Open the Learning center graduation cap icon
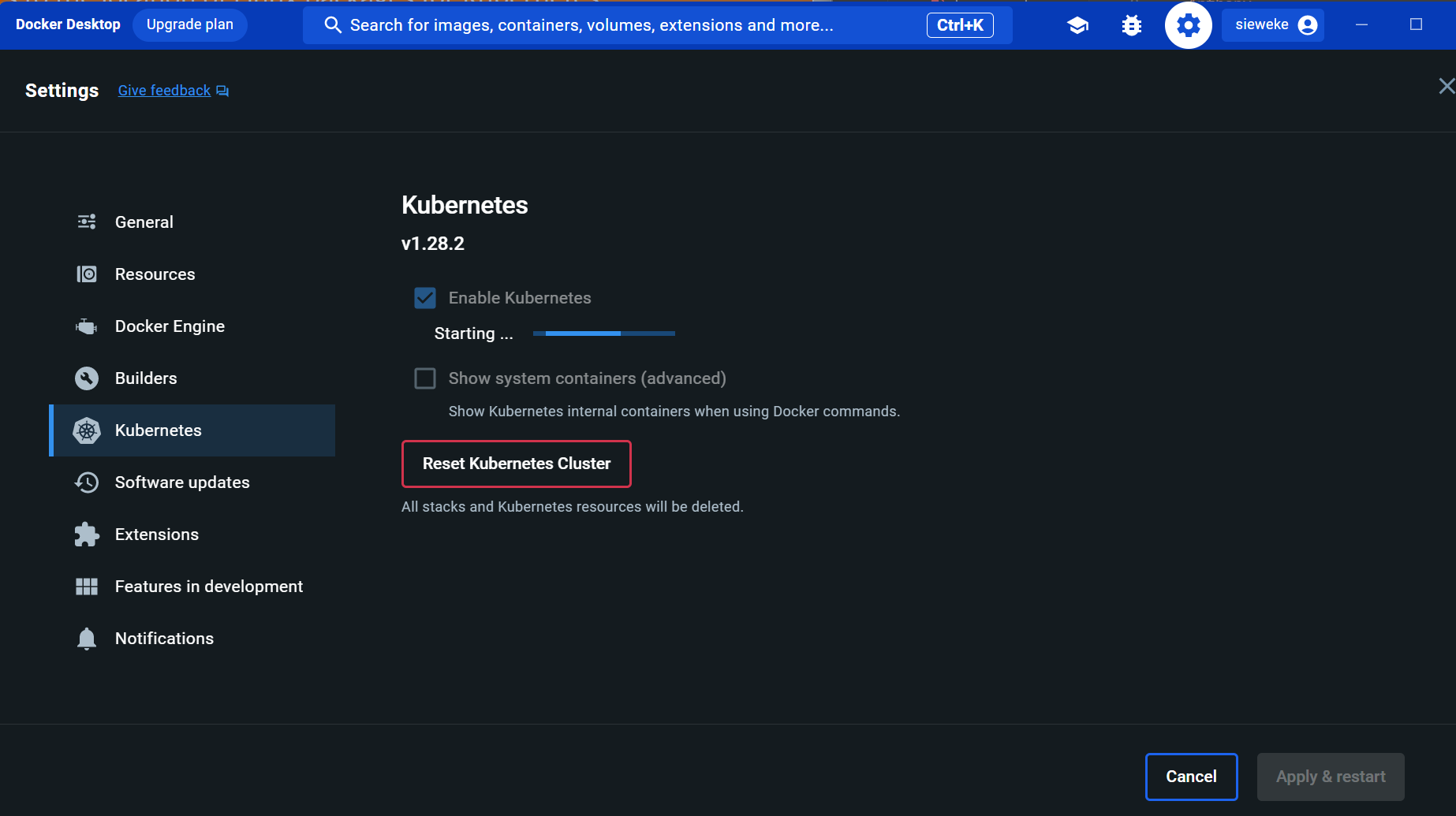The width and height of the screenshot is (1456, 816). click(x=1077, y=25)
